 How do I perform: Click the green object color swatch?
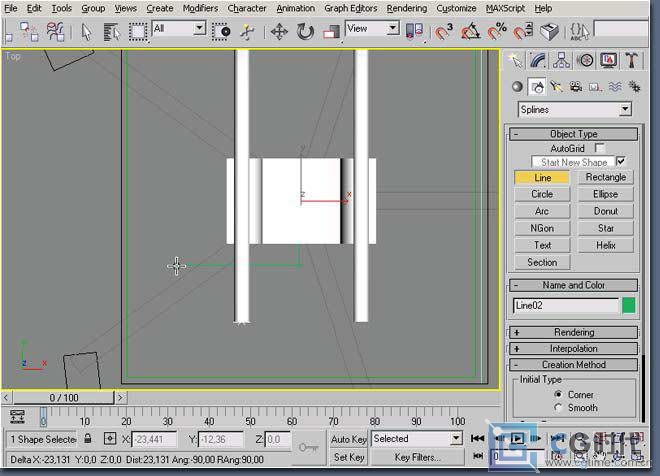[628, 306]
